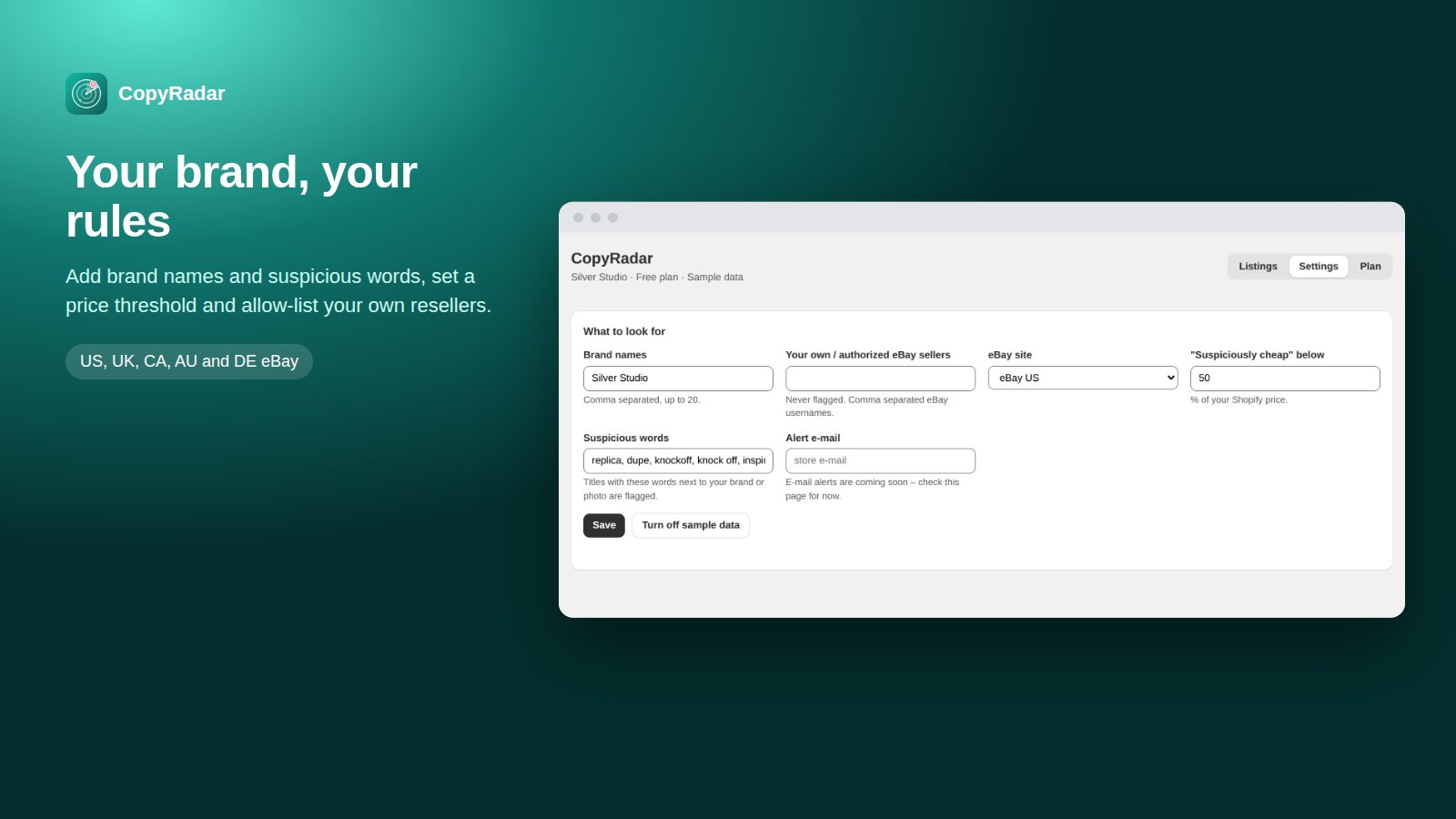Open the Plan tab
This screenshot has width=1456, height=819.
click(x=1370, y=267)
